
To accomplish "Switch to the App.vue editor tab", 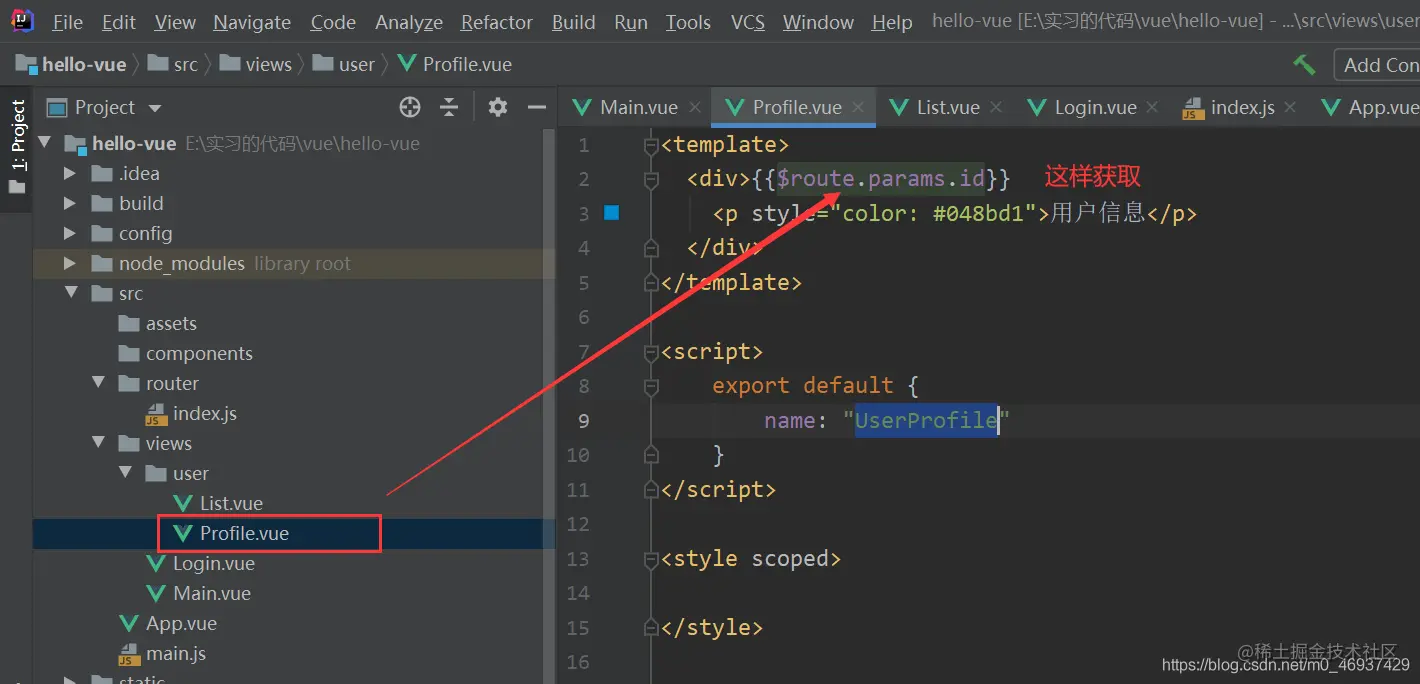I will click(x=1370, y=107).
